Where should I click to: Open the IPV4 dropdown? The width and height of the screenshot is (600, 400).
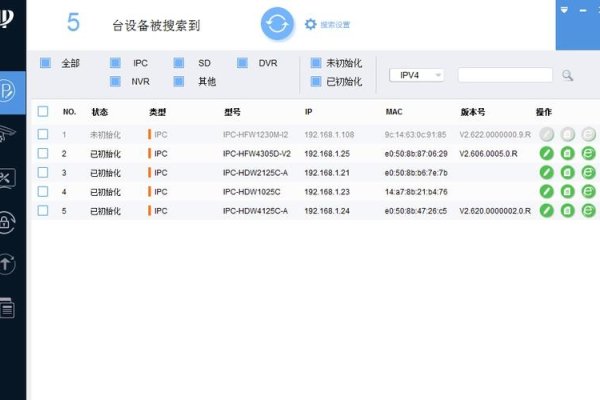coord(416,75)
